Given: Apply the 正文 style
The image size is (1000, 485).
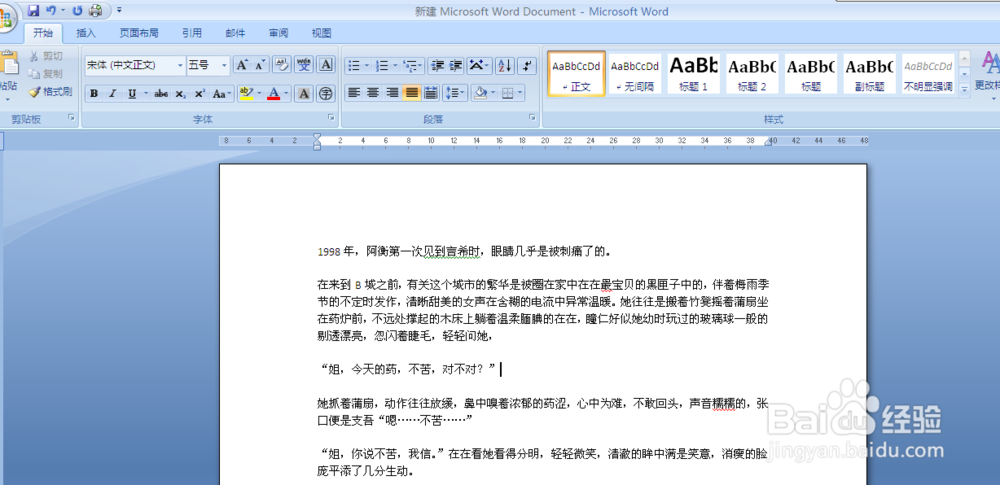Looking at the screenshot, I should (577, 73).
